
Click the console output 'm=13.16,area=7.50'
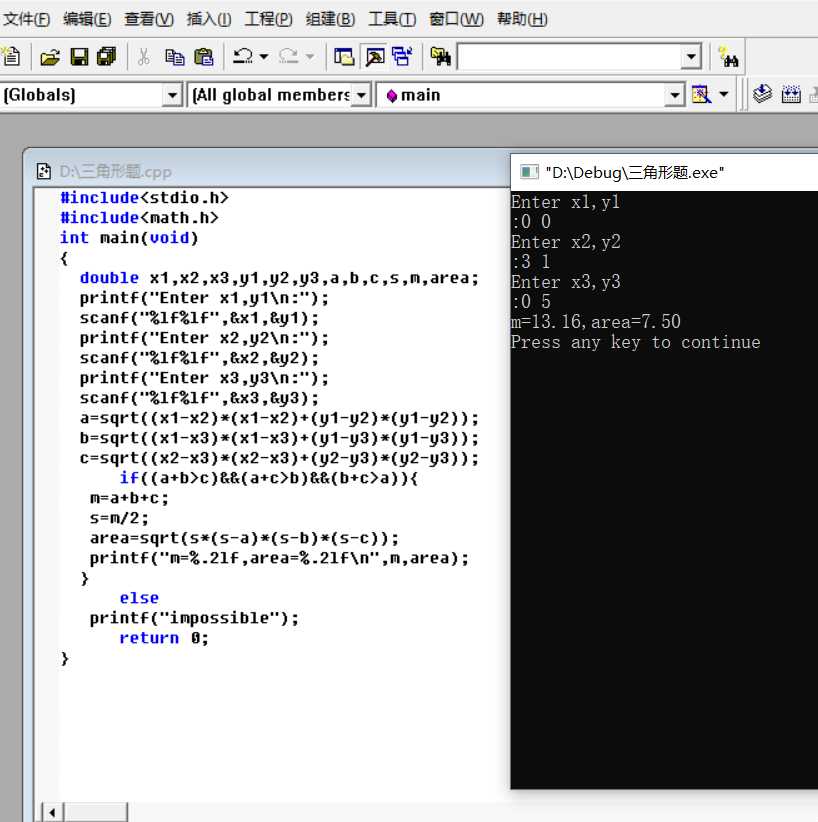click(596, 322)
